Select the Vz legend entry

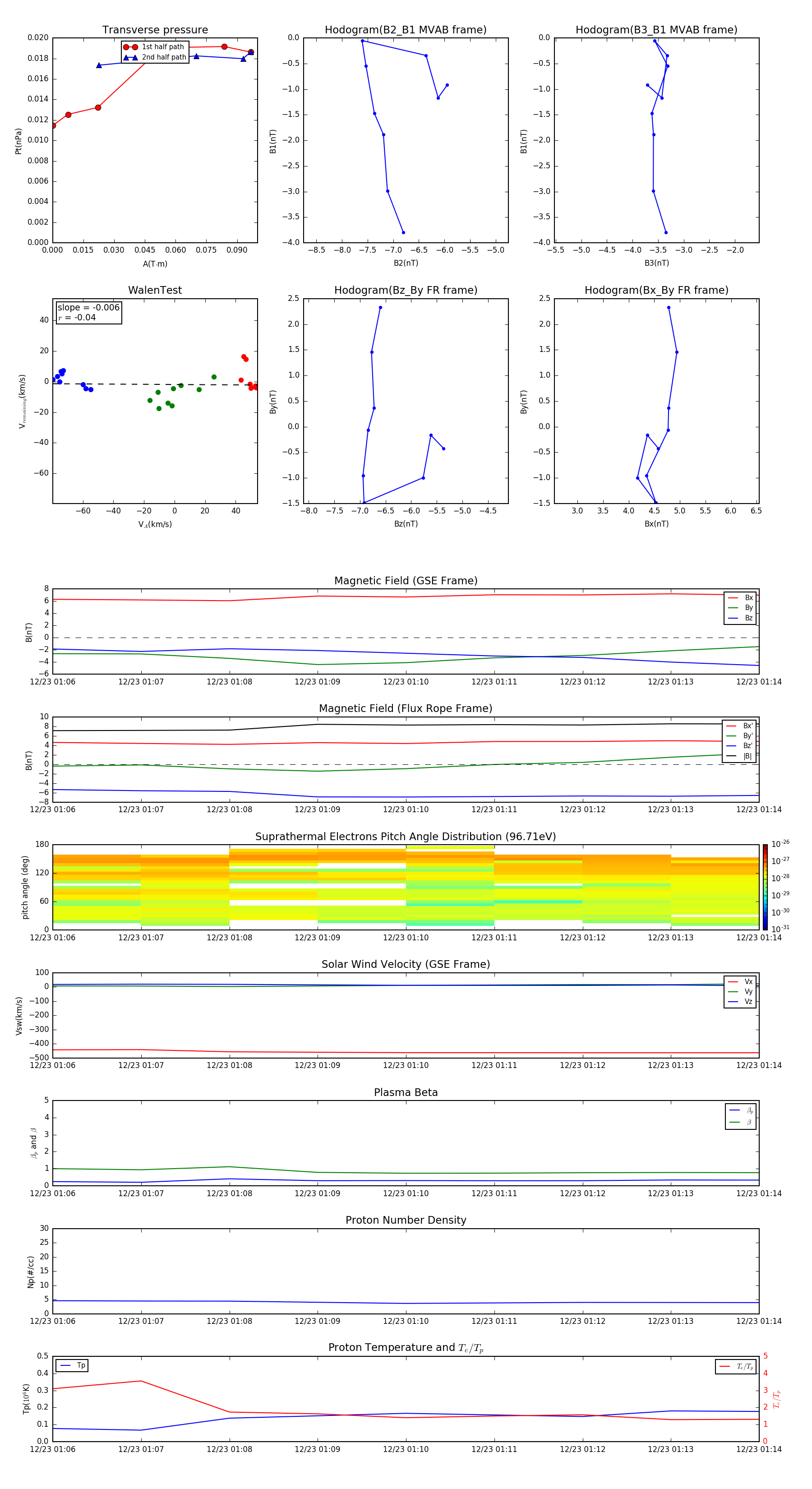point(740,1002)
